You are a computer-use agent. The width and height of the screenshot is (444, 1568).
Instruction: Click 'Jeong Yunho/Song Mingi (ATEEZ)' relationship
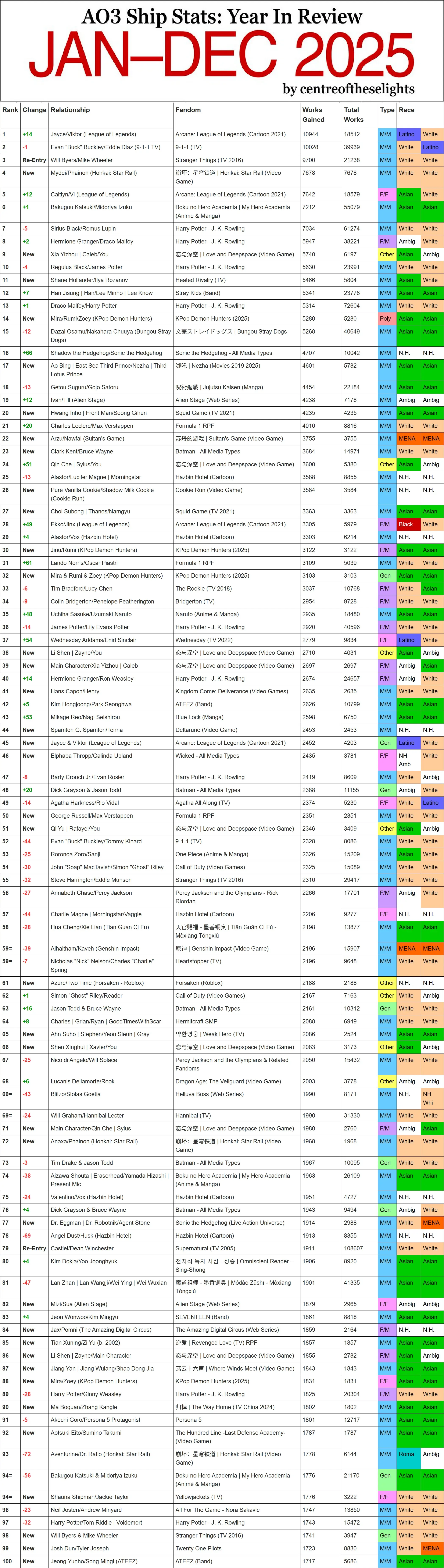(x=94, y=1561)
